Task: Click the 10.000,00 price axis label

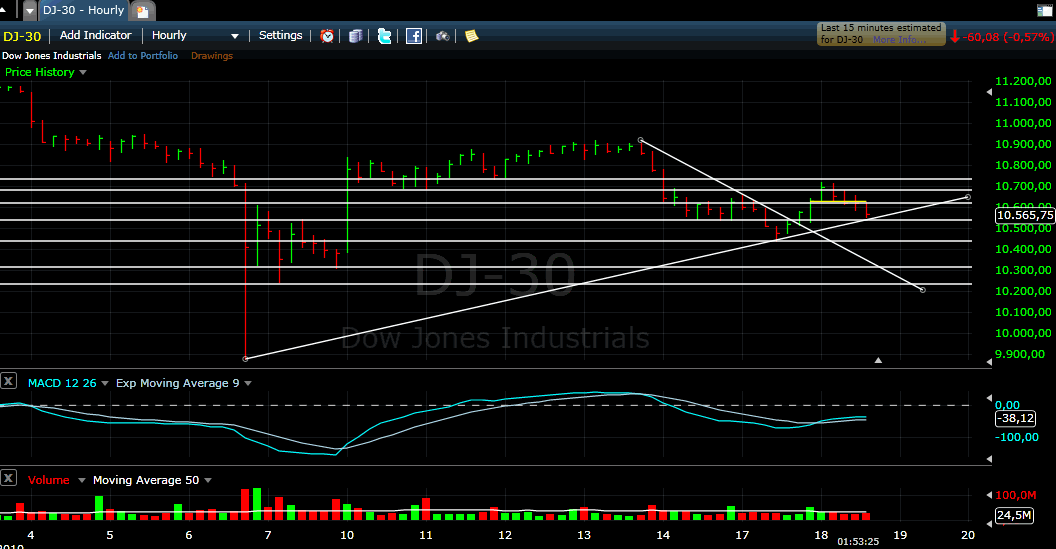Action: coord(1023,333)
